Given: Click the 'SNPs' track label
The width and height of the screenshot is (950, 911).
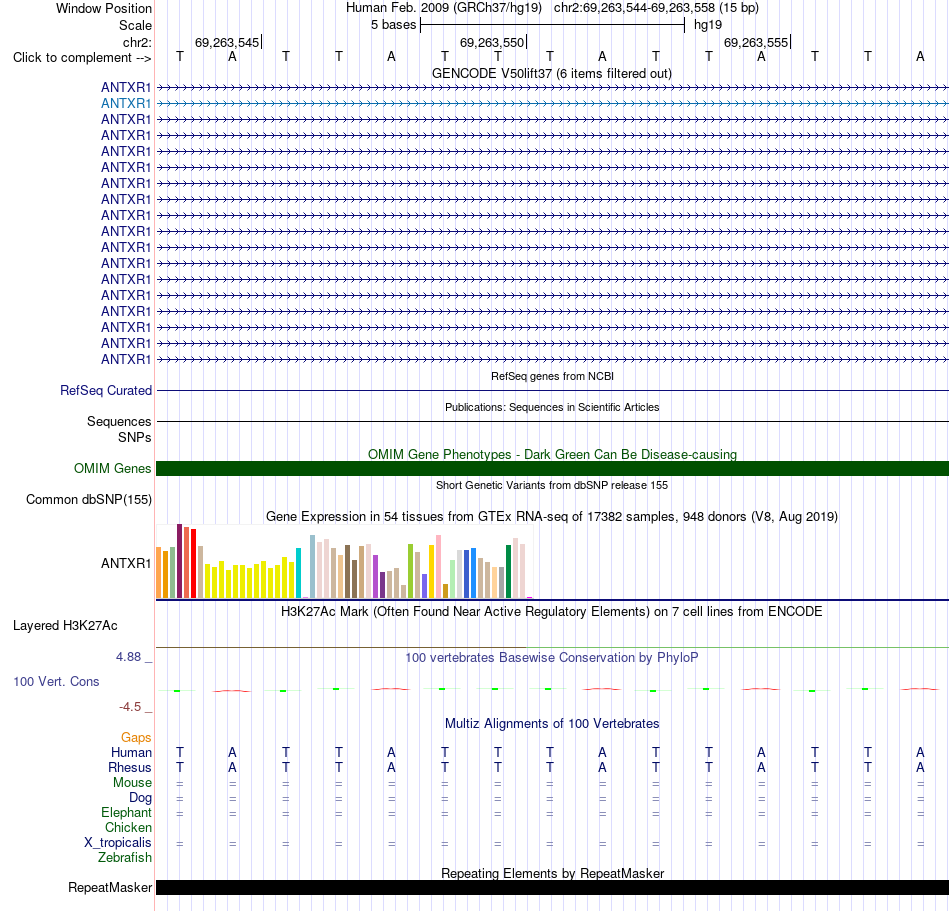Looking at the screenshot, I should [x=135, y=437].
